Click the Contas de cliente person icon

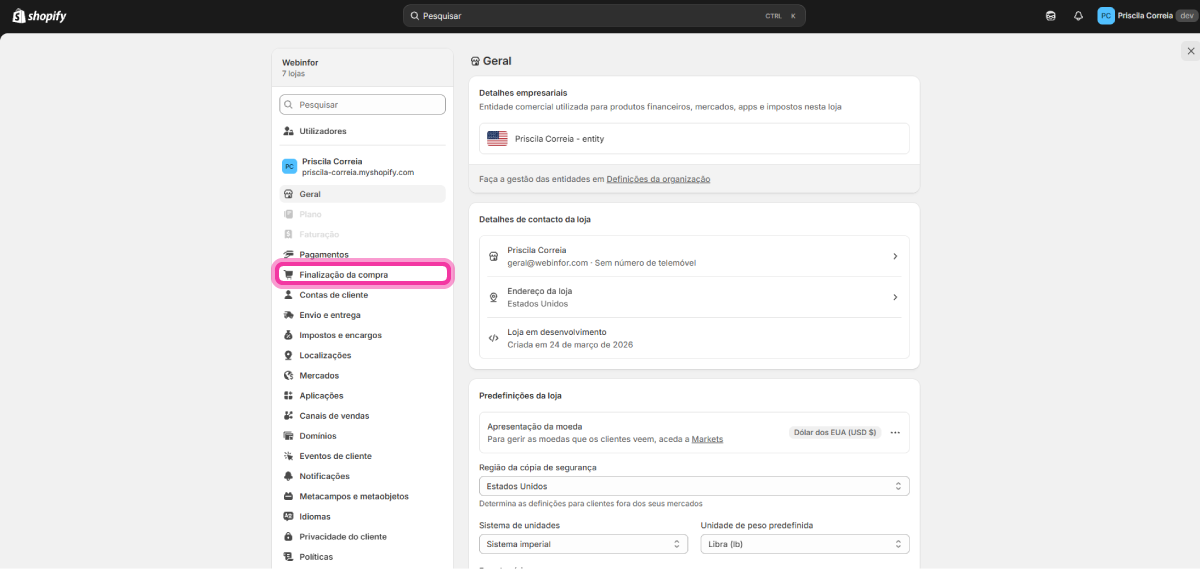tap(288, 295)
